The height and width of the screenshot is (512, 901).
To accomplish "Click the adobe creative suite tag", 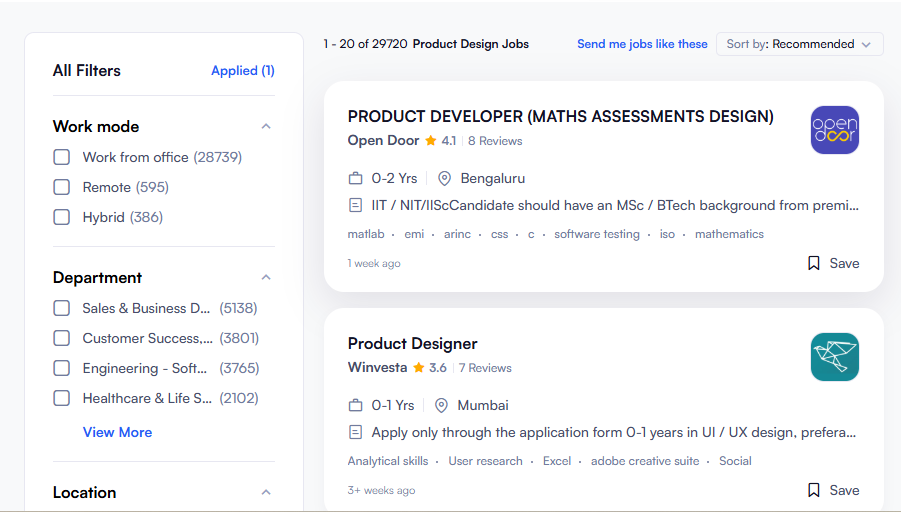I will (x=645, y=461).
